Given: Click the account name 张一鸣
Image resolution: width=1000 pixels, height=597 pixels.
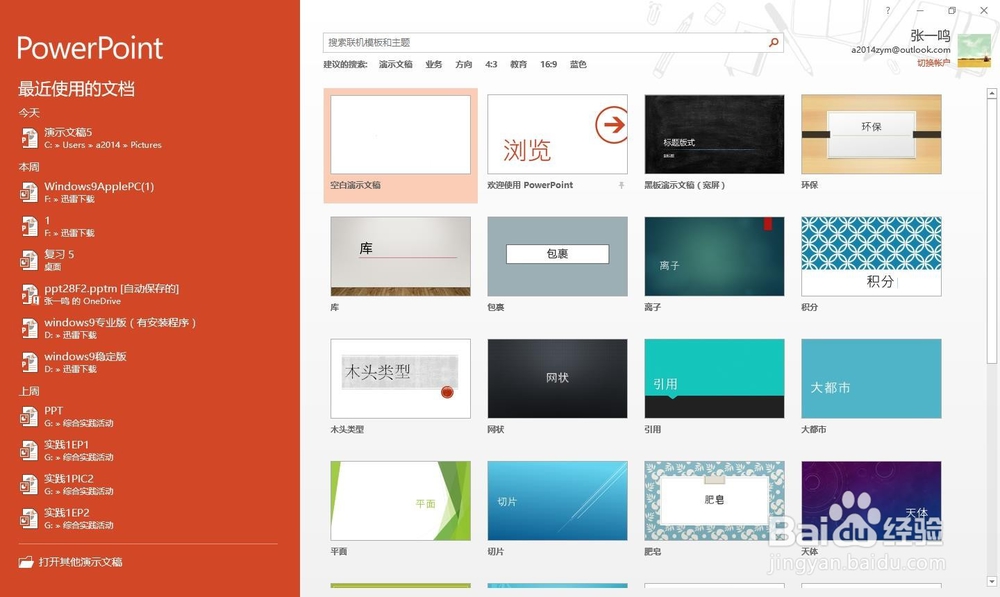Looking at the screenshot, I should (x=930, y=36).
